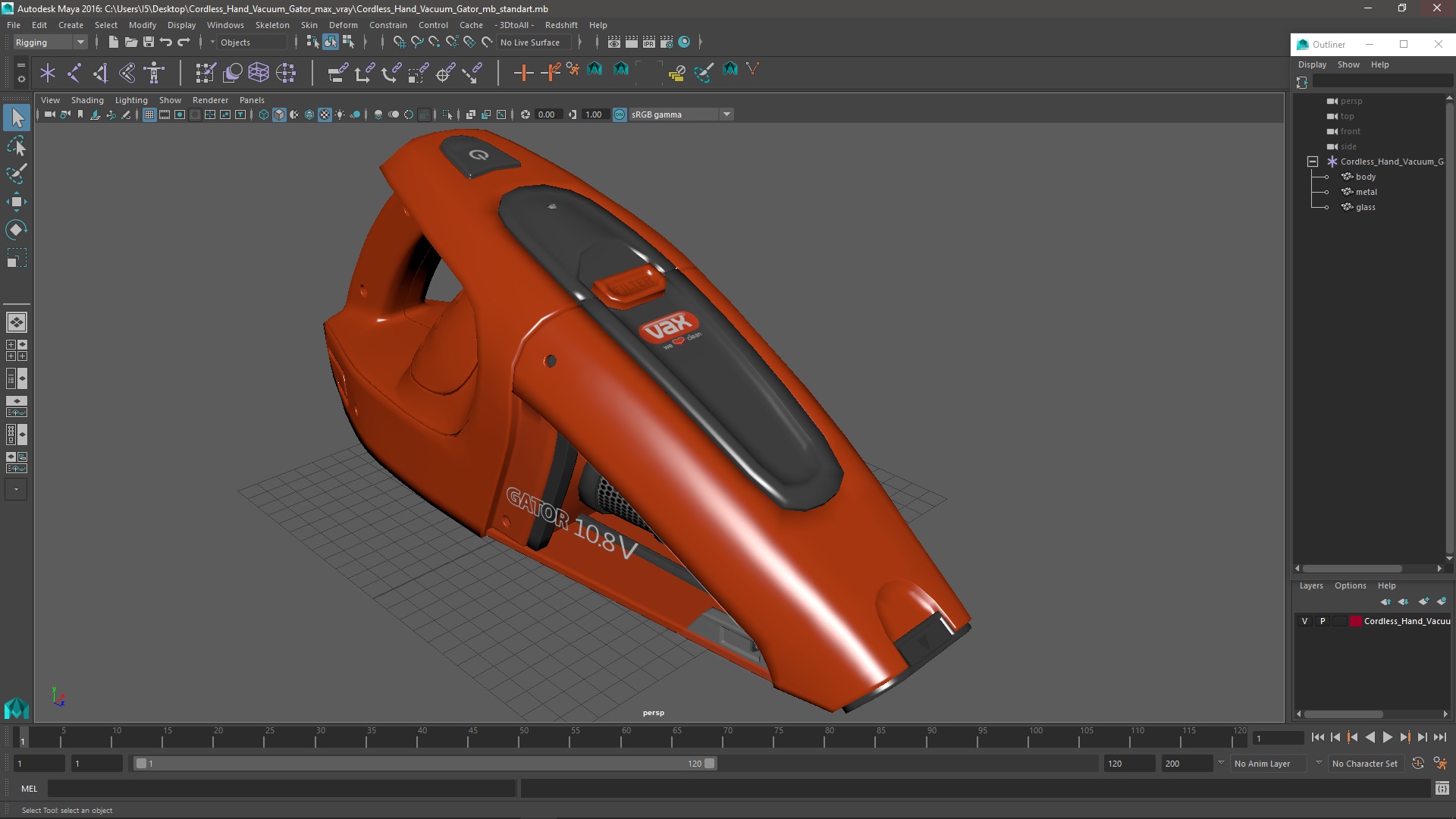Toggle wireframe shading in viewport toolbar

pos(264,115)
